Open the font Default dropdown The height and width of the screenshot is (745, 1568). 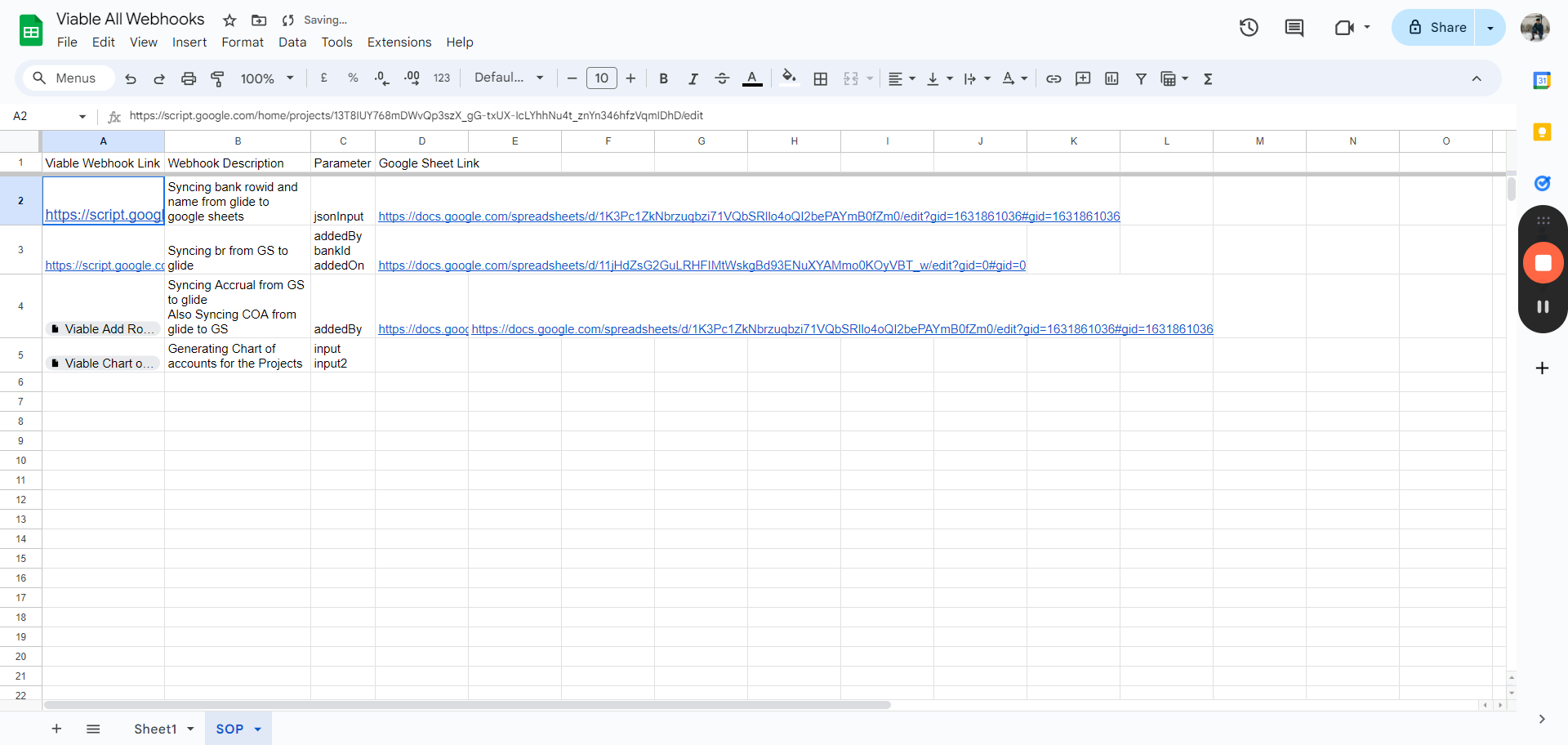tap(509, 78)
